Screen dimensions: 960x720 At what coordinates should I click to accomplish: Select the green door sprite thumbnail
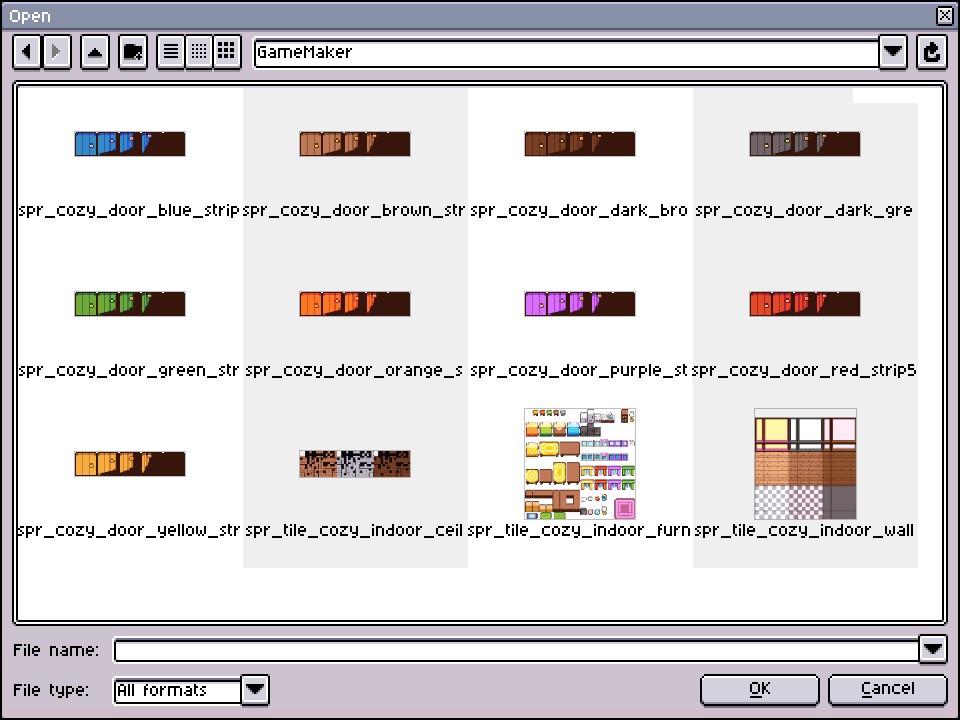coord(130,304)
